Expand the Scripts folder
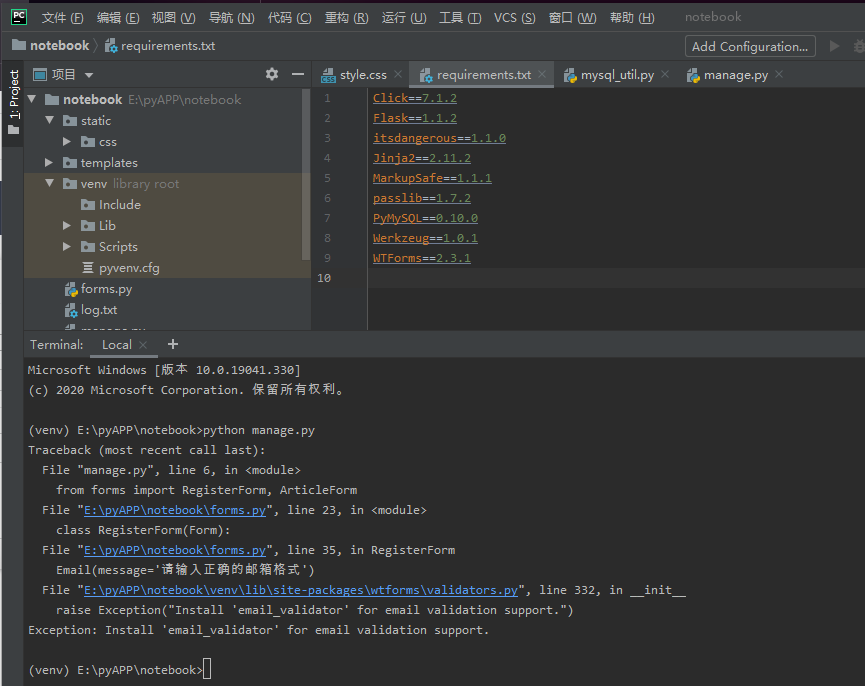 pos(68,247)
